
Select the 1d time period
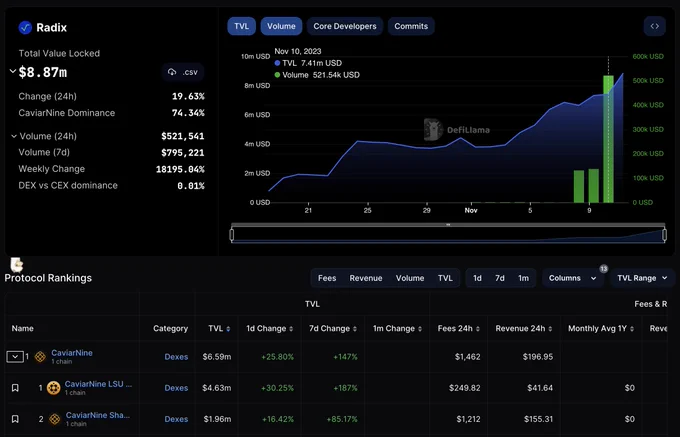click(477, 278)
